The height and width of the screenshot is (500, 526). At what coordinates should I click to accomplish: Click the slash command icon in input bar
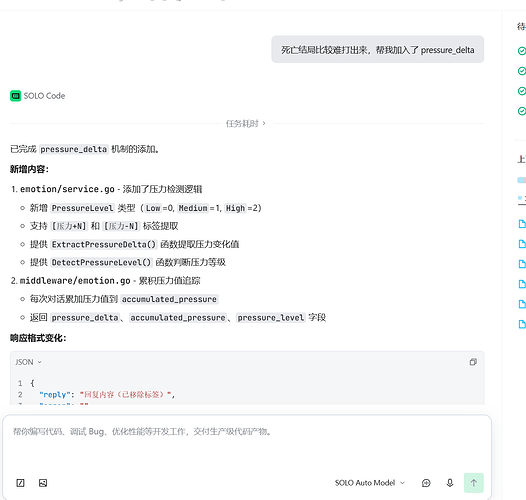(20, 483)
